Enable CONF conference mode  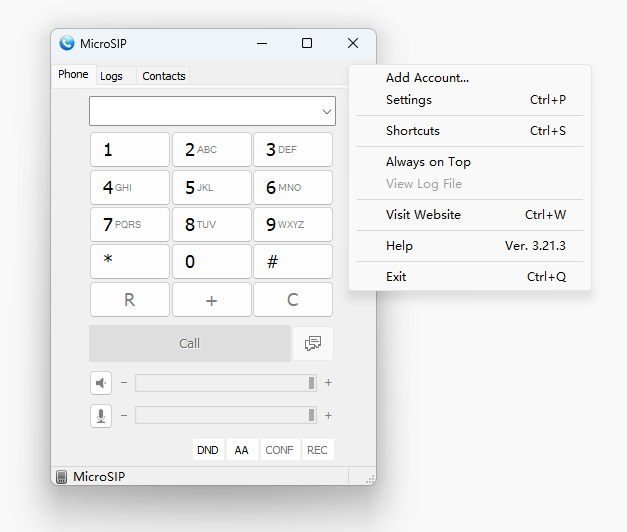coord(279,450)
